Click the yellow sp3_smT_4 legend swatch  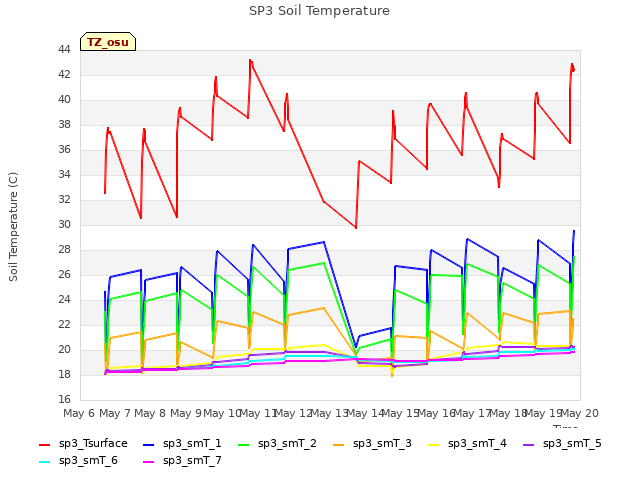coord(433,444)
